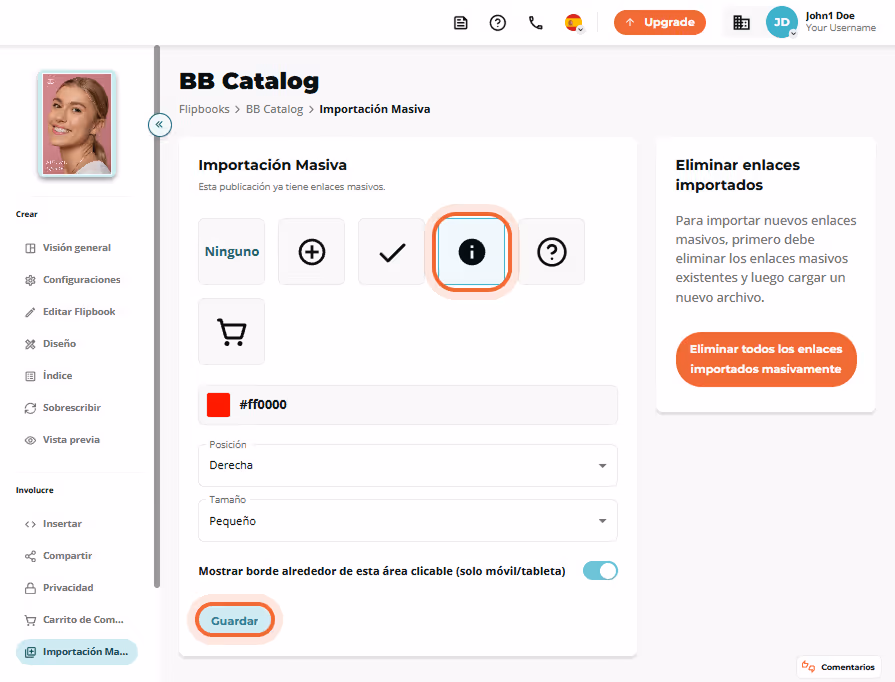Click Eliminar todos los enlaces importados masivamente
Screen dimensions: 895x682
766,359
